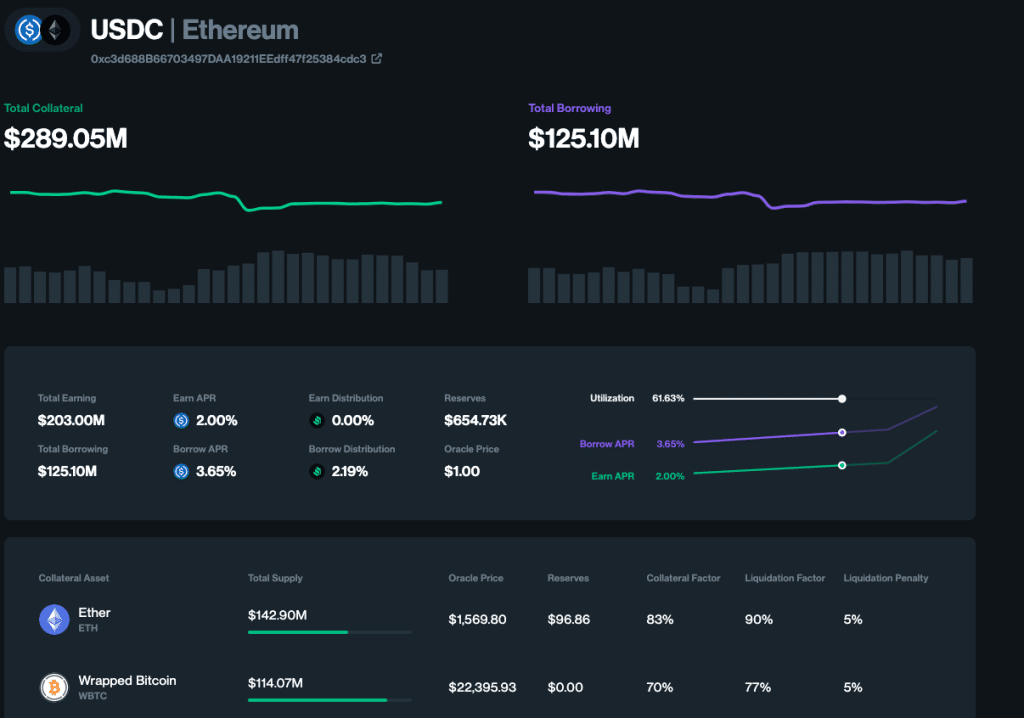Click the USDC token logo in the header
The image size is (1024, 718).
click(x=29, y=30)
